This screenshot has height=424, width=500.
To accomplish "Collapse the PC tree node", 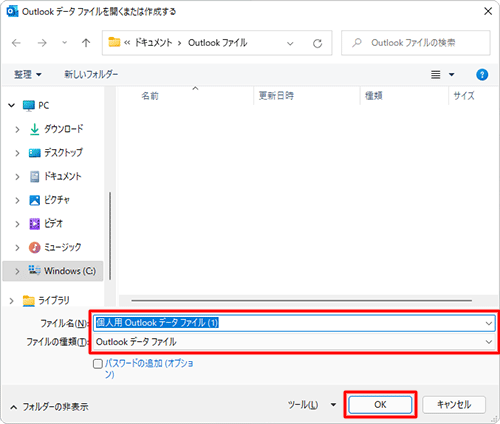I will [x=11, y=105].
